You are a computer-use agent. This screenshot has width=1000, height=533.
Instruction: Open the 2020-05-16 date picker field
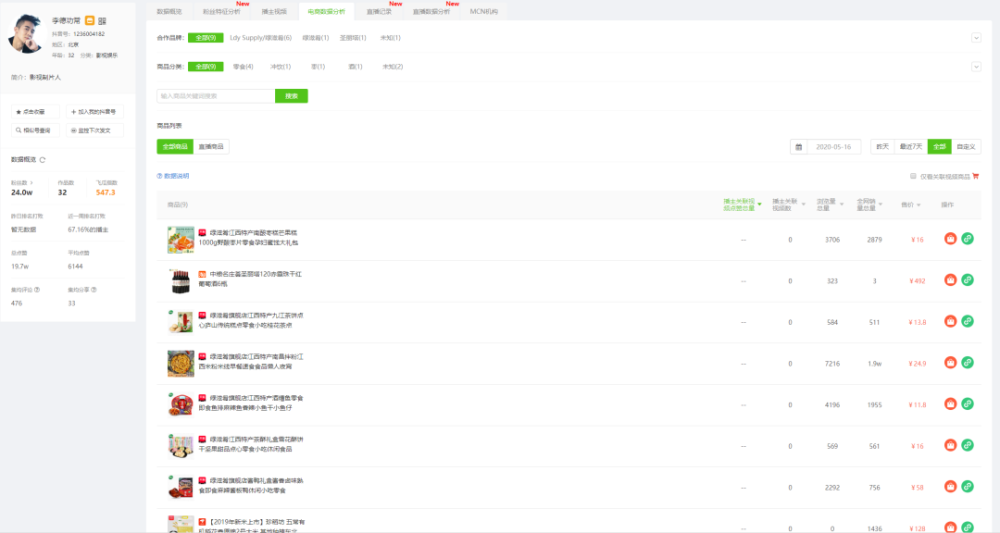[834, 147]
